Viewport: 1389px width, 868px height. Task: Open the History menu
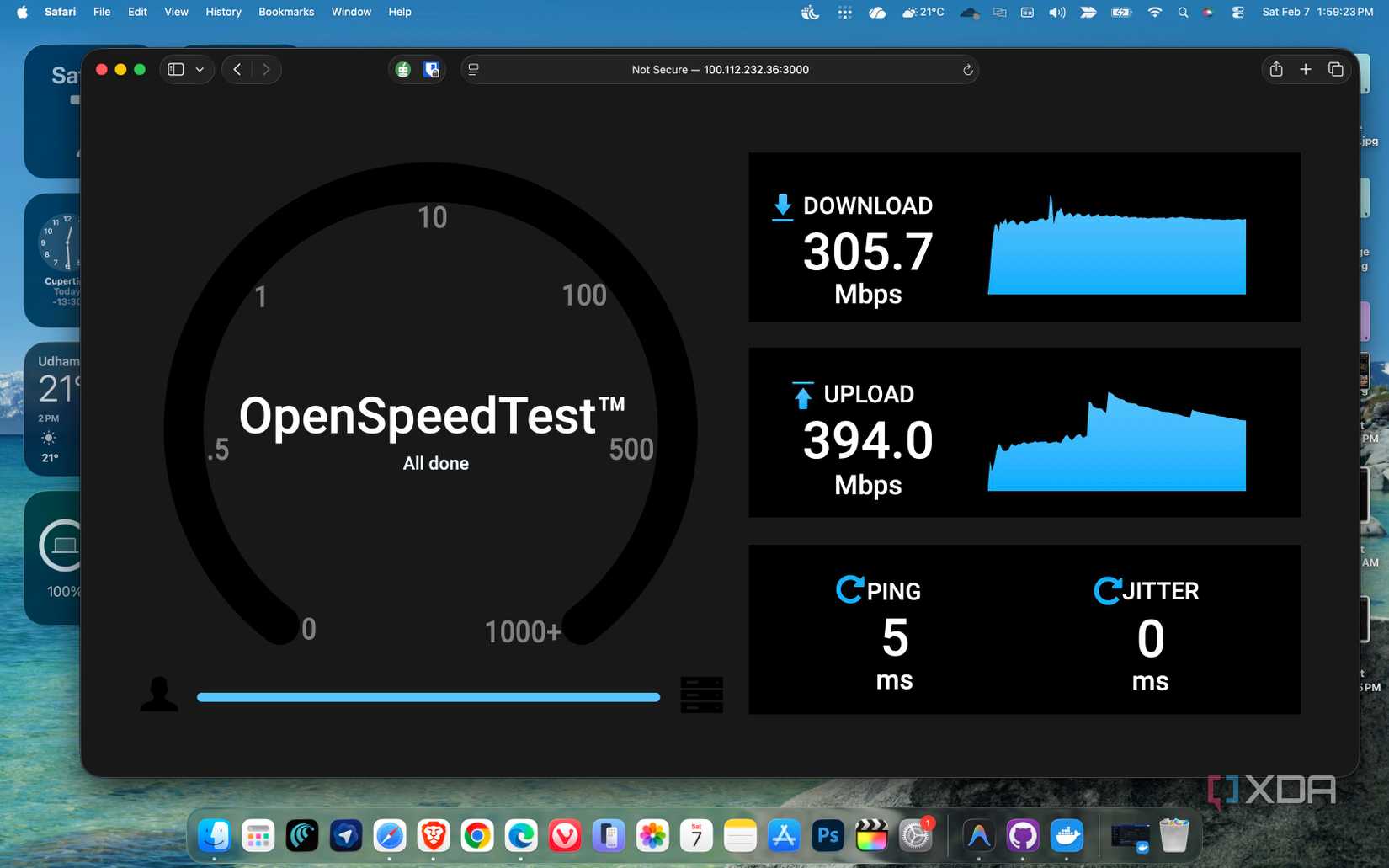point(223,12)
